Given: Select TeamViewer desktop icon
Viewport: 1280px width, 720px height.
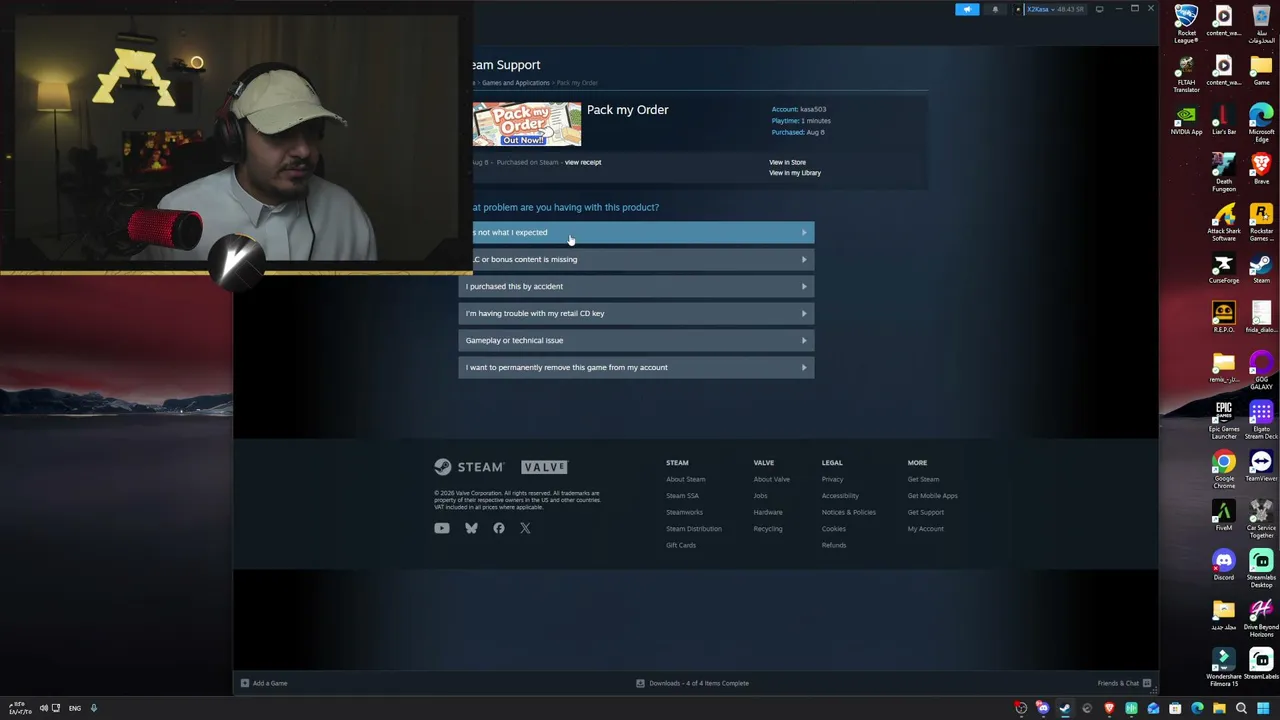Looking at the screenshot, I should (x=1261, y=466).
